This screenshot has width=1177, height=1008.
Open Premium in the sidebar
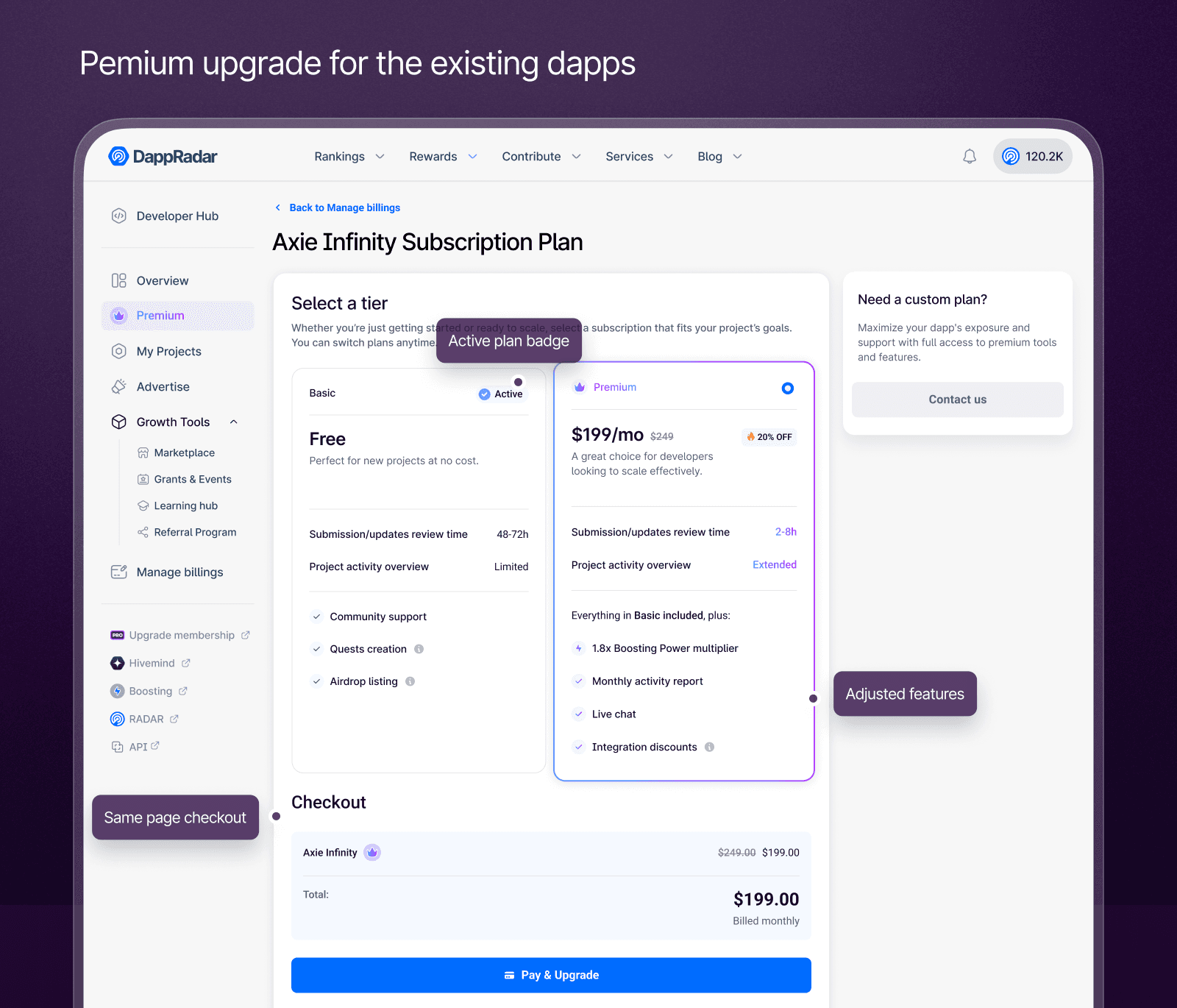[178, 316]
